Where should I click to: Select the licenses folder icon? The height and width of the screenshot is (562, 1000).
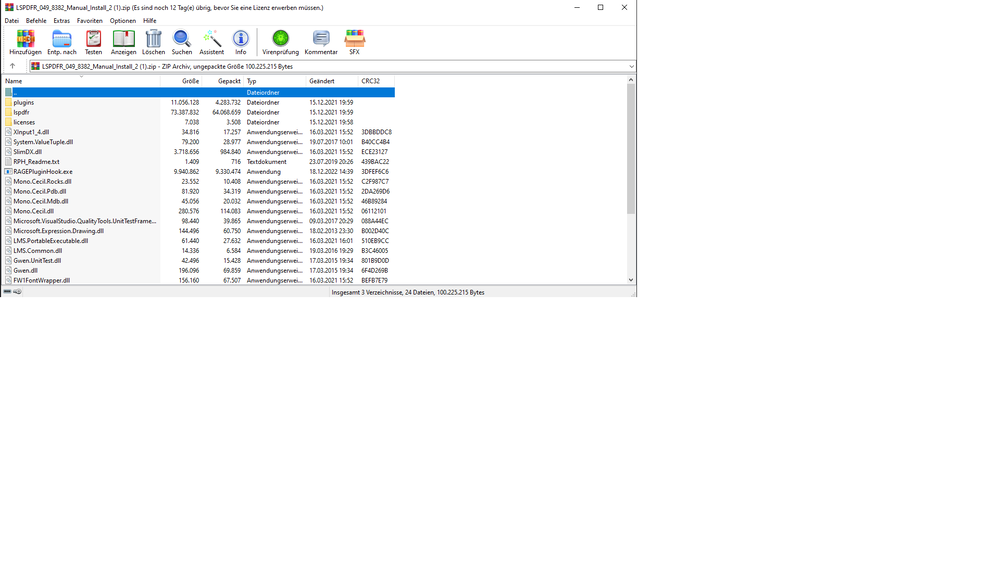[8, 122]
